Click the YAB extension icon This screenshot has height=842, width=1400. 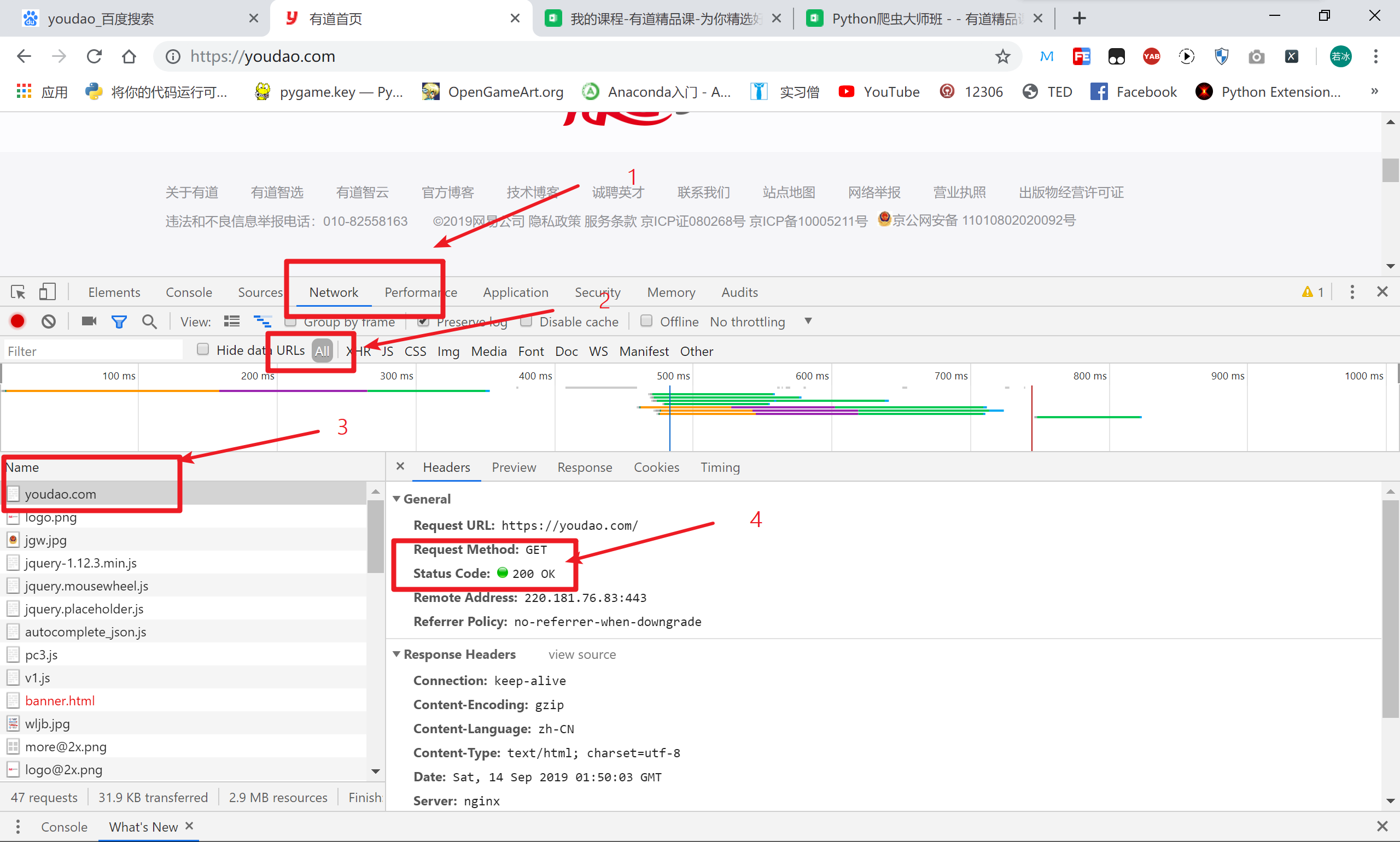(x=1151, y=56)
